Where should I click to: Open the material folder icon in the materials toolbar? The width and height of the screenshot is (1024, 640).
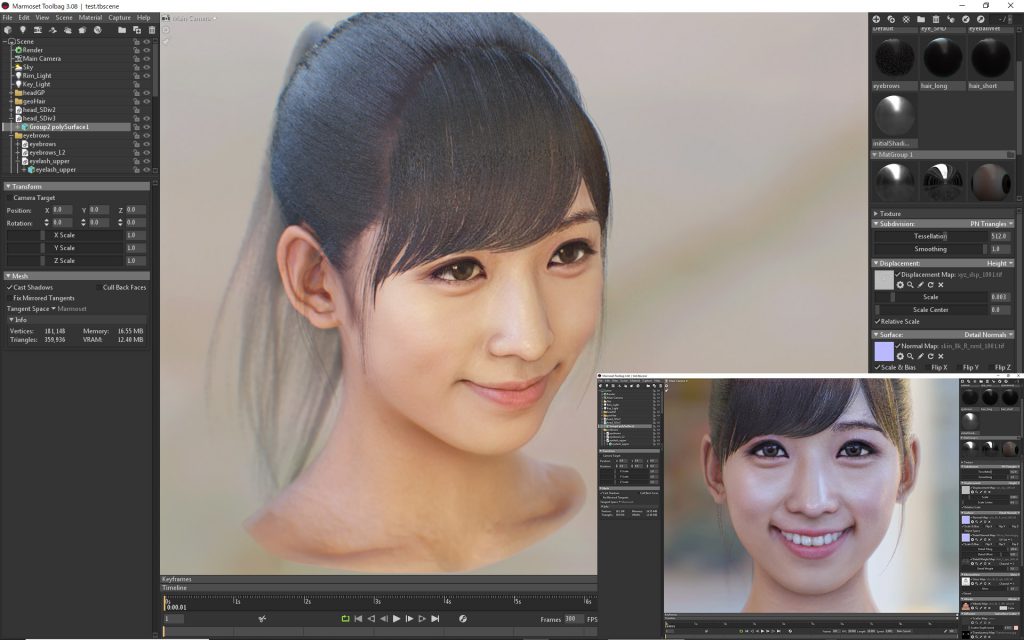(921, 20)
